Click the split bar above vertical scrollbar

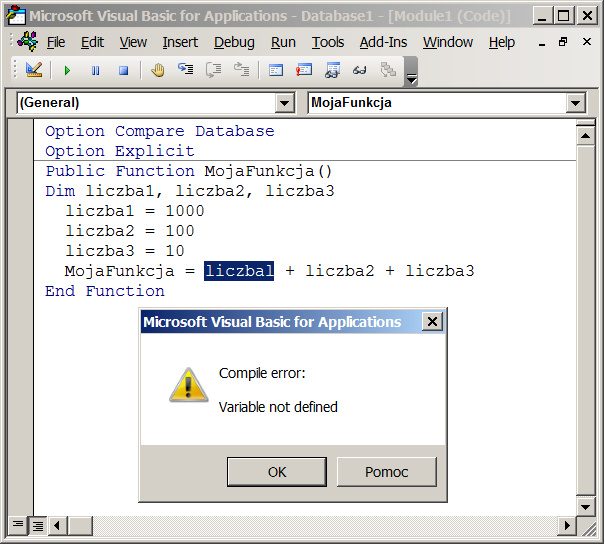pyautogui.click(x=585, y=123)
